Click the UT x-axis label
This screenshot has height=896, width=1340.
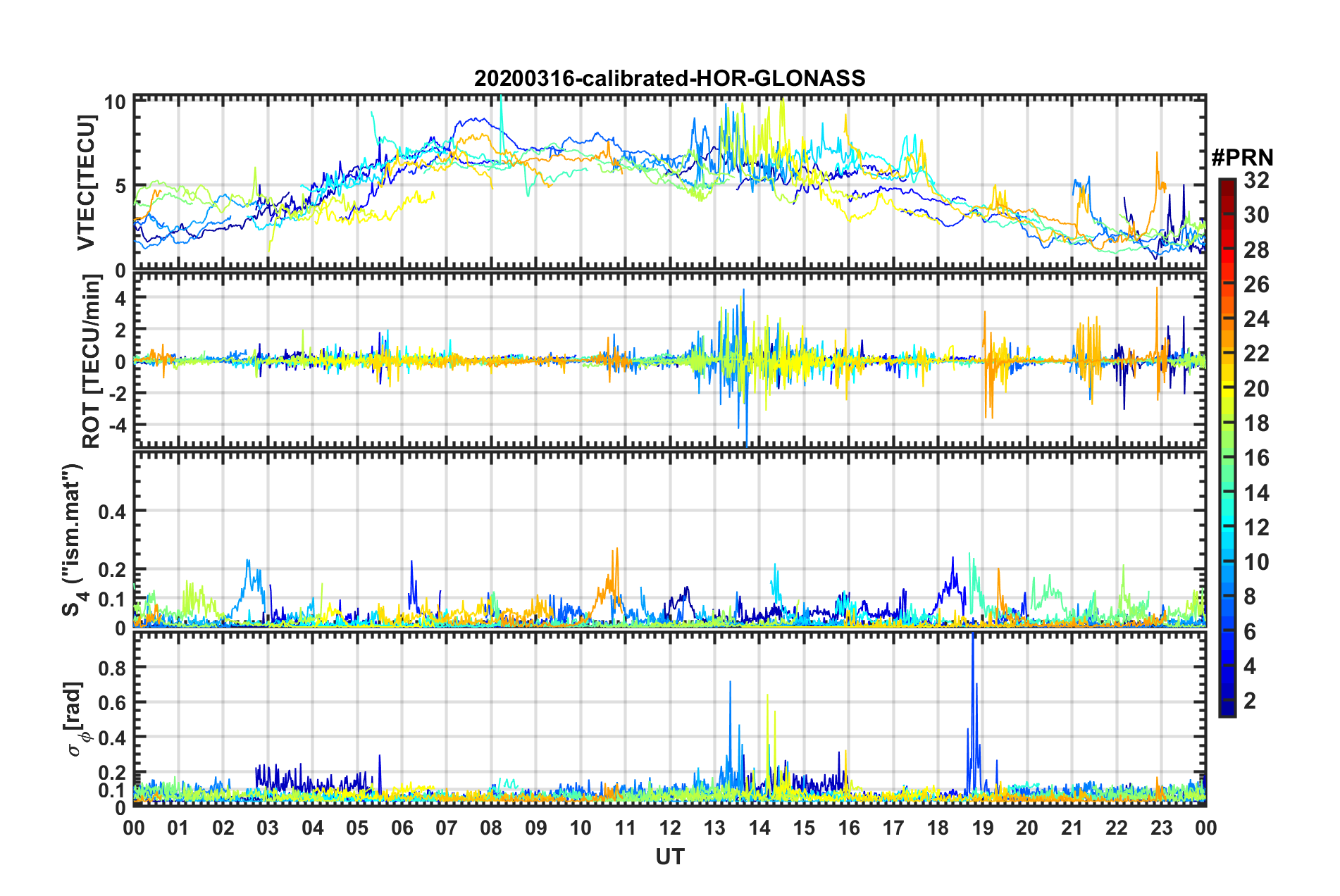point(669,857)
